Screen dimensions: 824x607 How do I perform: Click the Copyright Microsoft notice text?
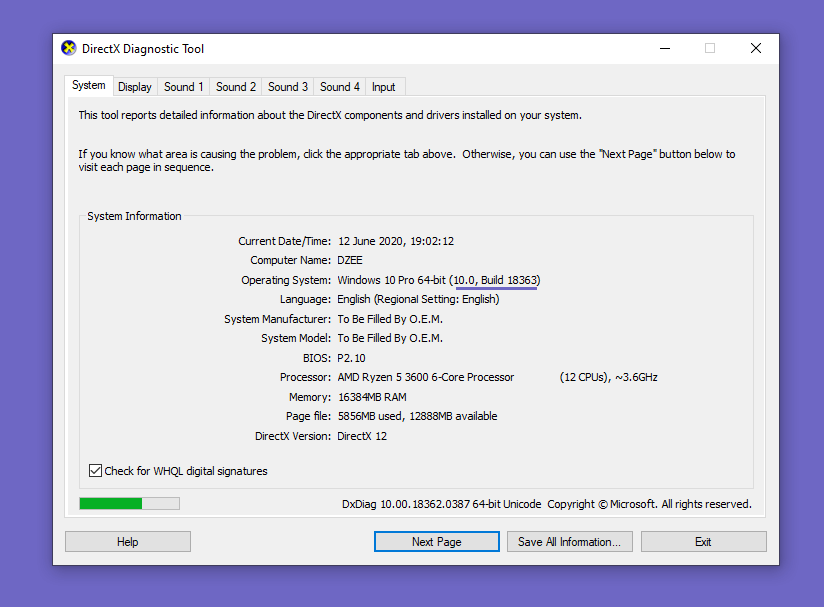[650, 504]
